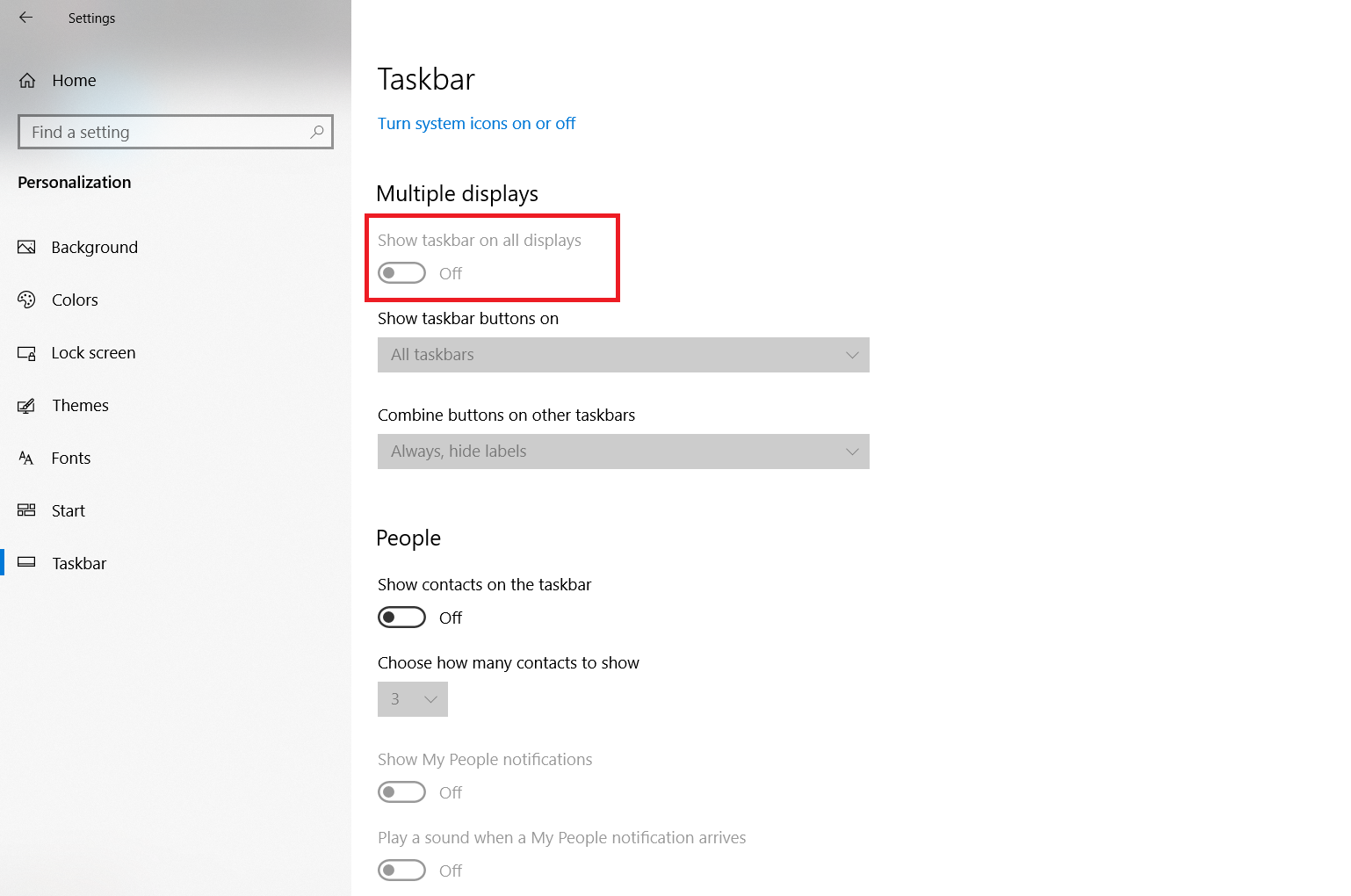
Task: Click Turn system icons on or off
Action: (x=476, y=123)
